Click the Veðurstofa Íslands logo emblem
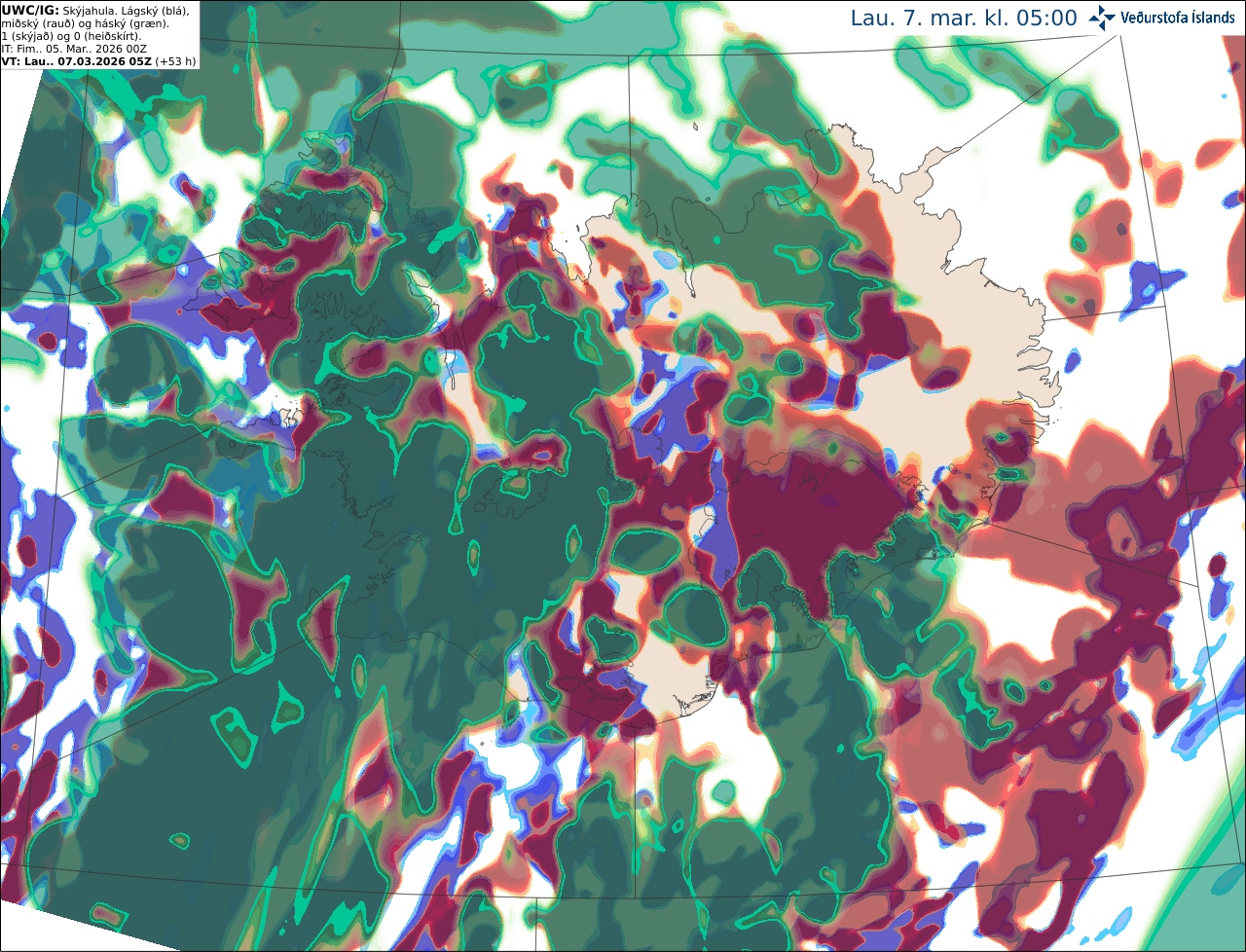The width and height of the screenshot is (1246, 952). 1101,18
